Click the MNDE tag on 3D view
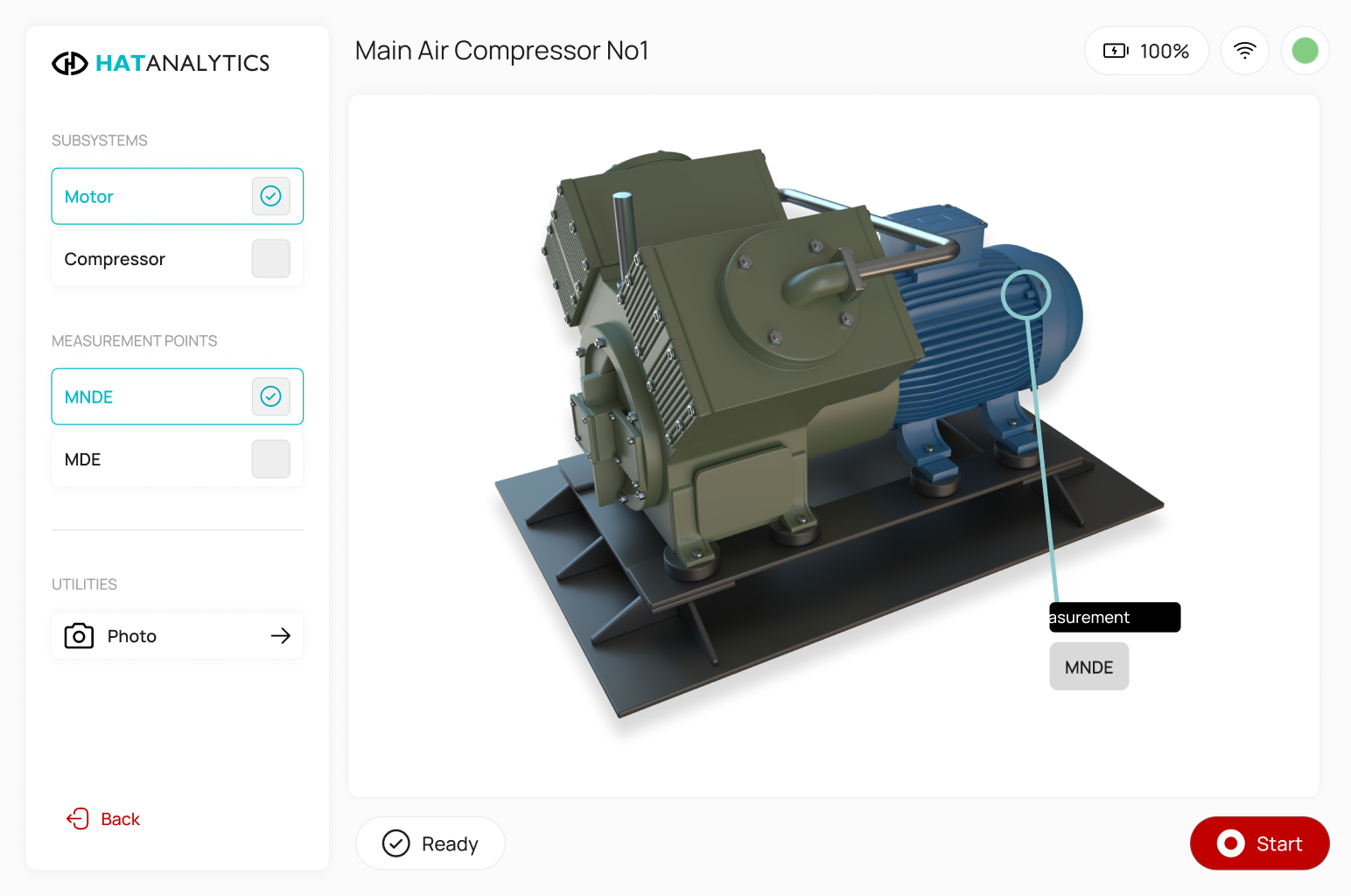Screen dimensions: 1351x896 click(x=1088, y=667)
